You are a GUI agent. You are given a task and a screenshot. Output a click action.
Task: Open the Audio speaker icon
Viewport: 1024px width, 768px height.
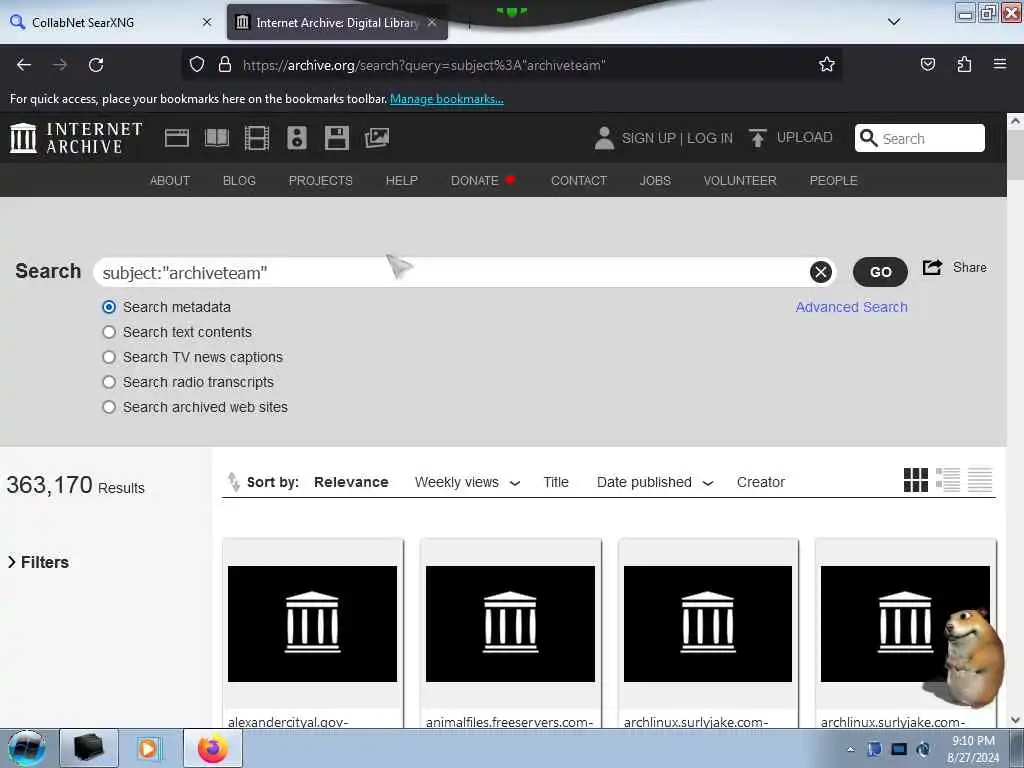[x=296, y=138]
